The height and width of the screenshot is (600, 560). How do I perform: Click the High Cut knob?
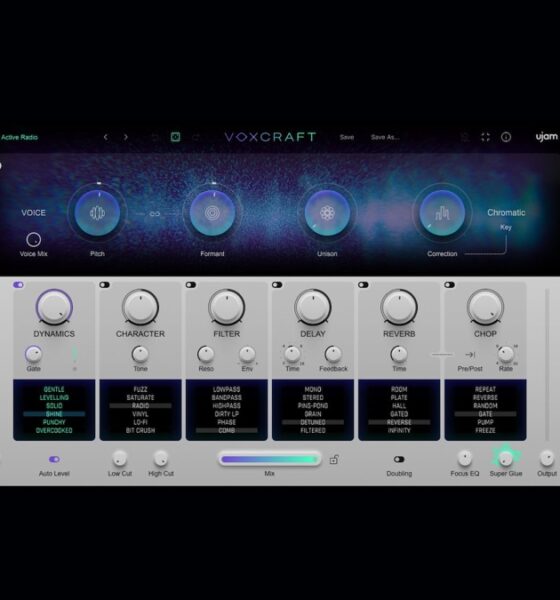(161, 458)
